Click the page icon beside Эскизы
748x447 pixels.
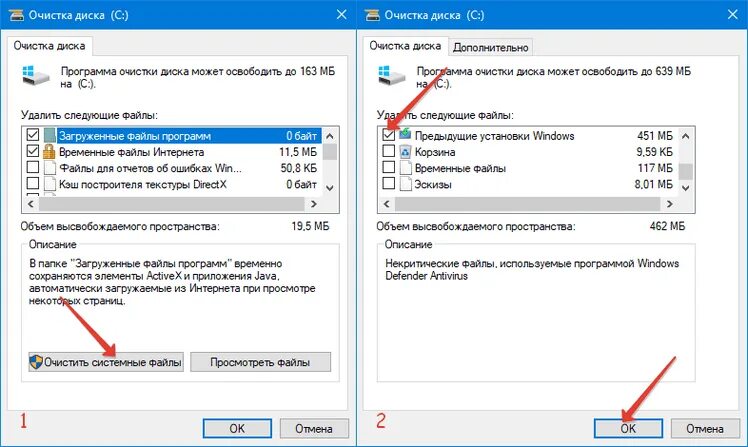[x=405, y=184]
